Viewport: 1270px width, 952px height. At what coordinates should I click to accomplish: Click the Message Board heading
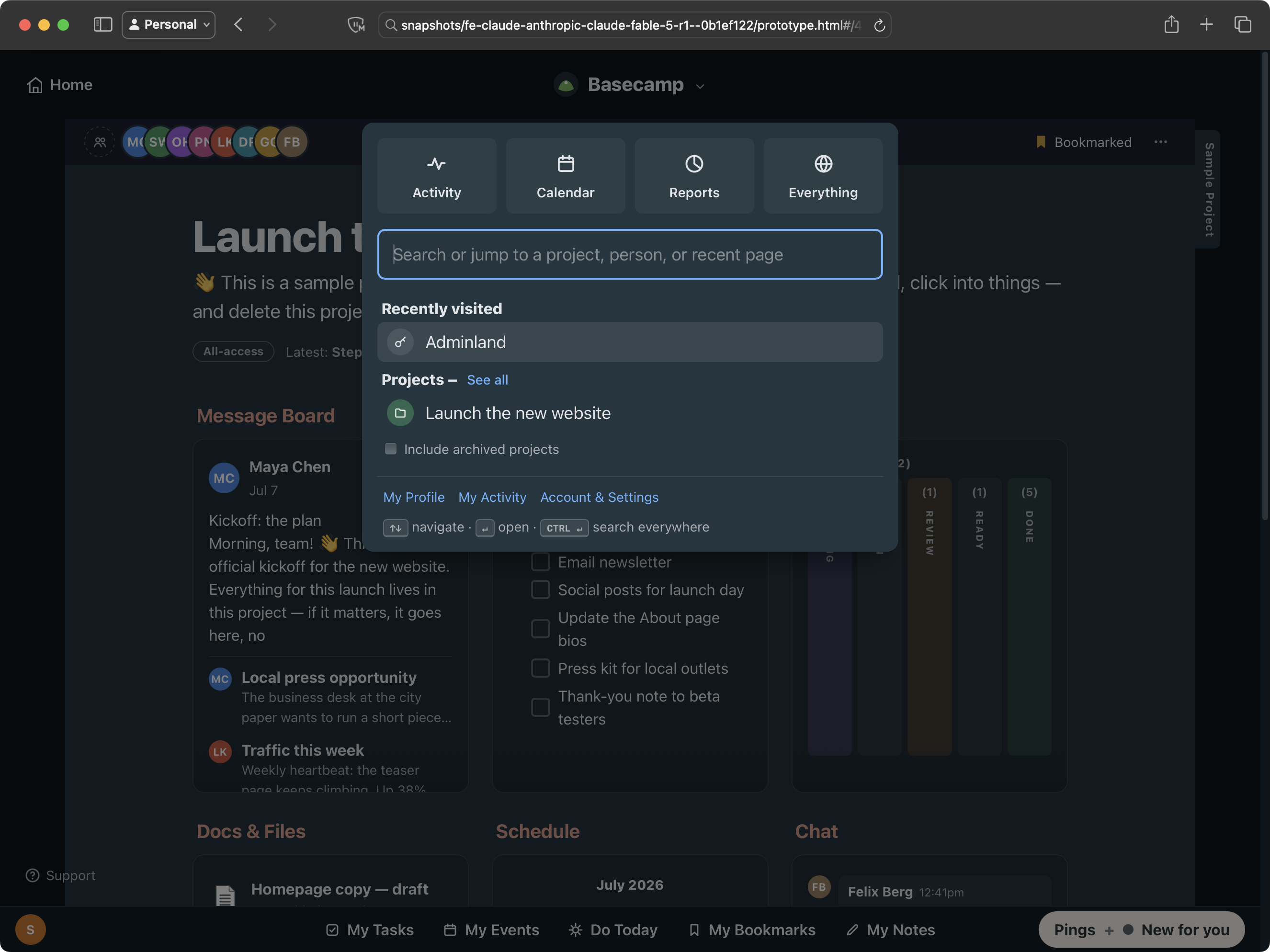tap(265, 415)
